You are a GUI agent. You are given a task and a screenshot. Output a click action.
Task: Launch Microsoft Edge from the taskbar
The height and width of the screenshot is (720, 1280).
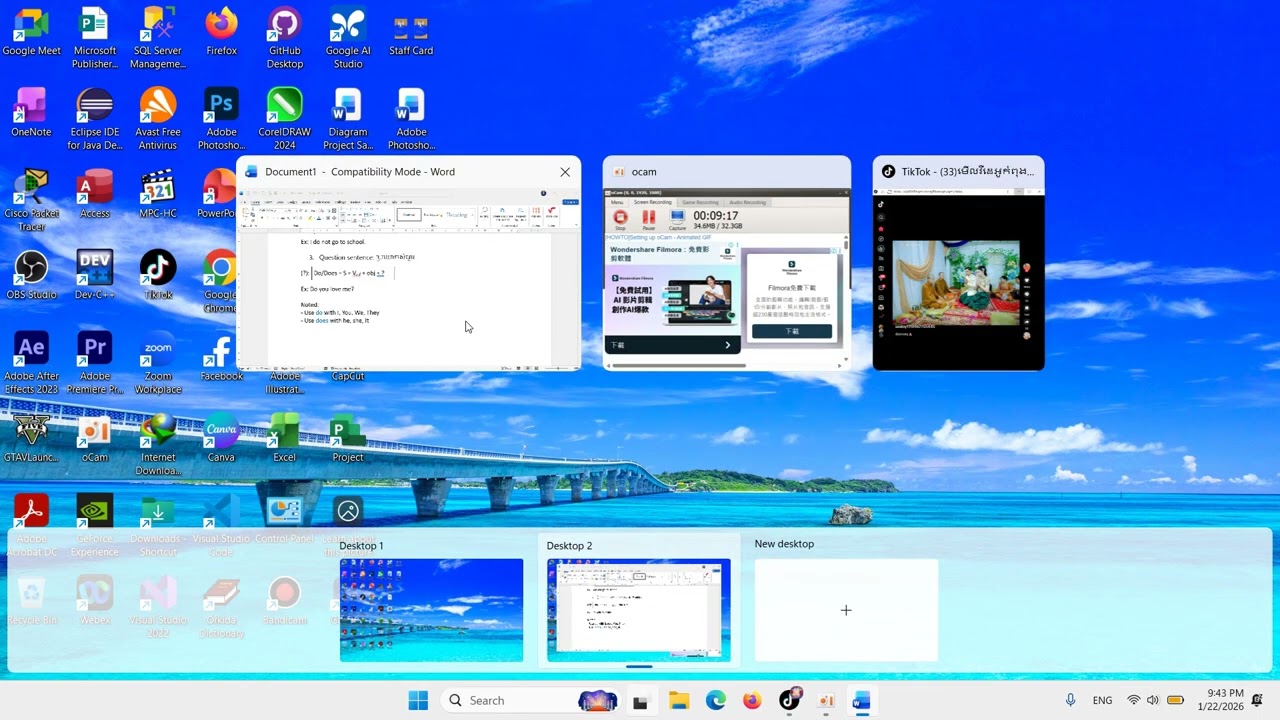716,701
